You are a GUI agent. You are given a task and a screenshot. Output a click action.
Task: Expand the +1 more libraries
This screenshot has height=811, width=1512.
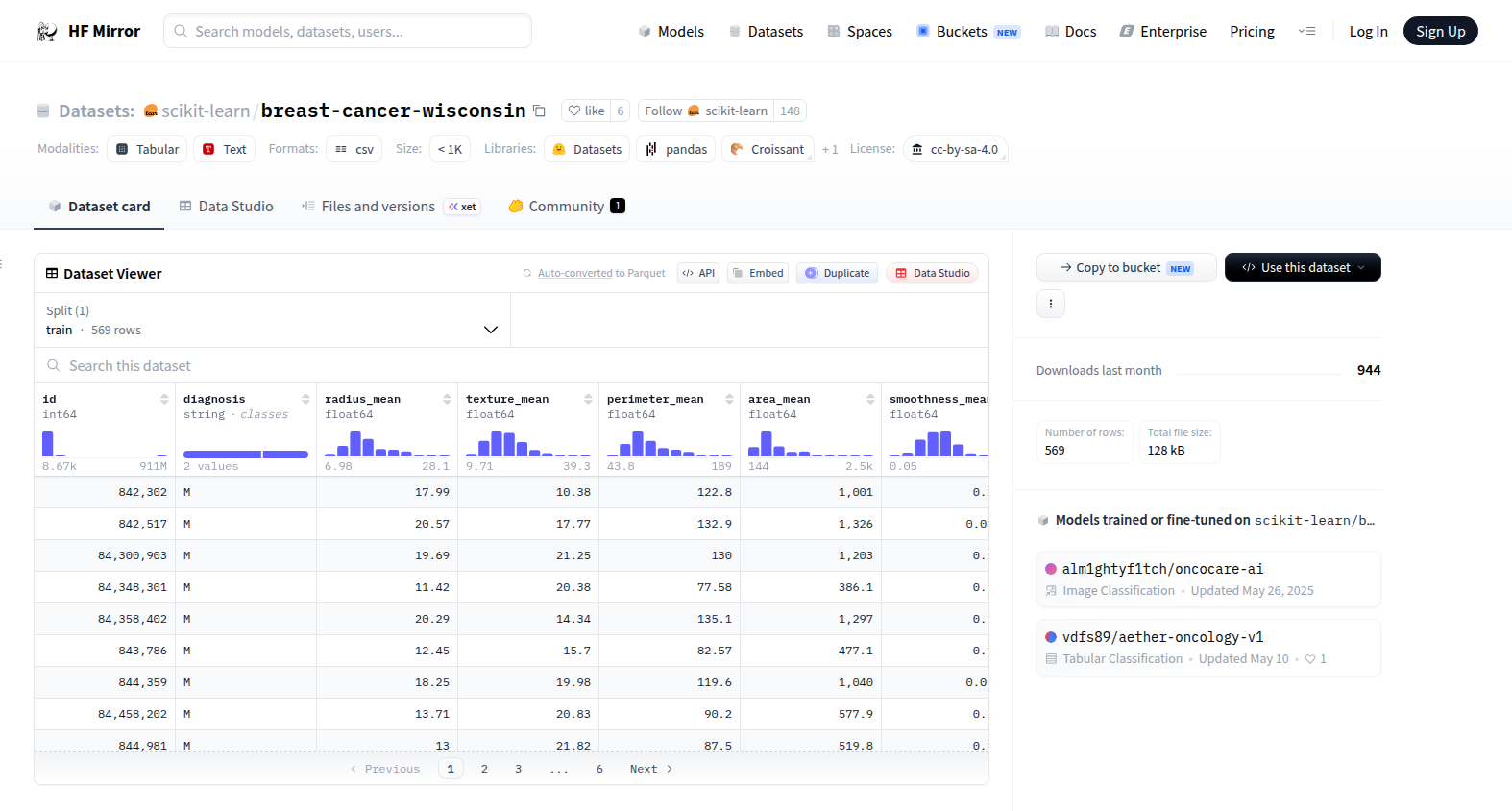click(830, 149)
